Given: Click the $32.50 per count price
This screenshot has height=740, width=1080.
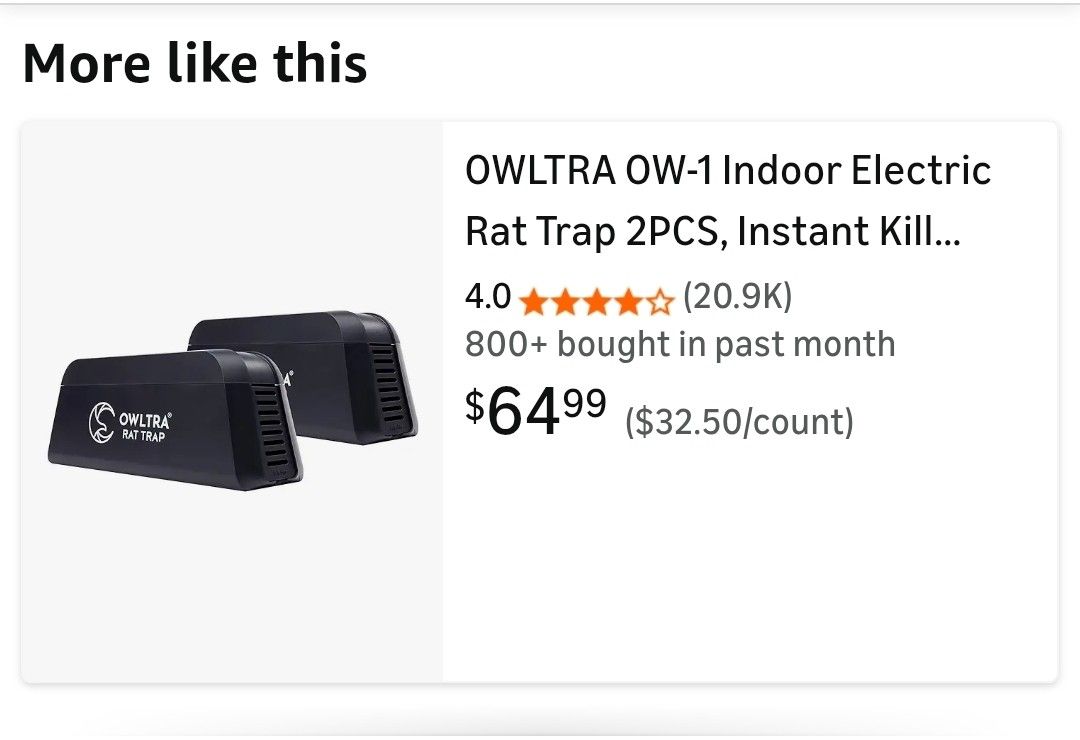Looking at the screenshot, I should [739, 421].
